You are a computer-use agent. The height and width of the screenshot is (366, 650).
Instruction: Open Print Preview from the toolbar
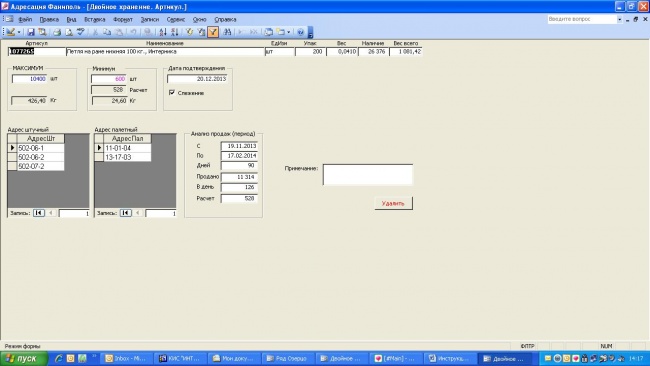point(69,32)
